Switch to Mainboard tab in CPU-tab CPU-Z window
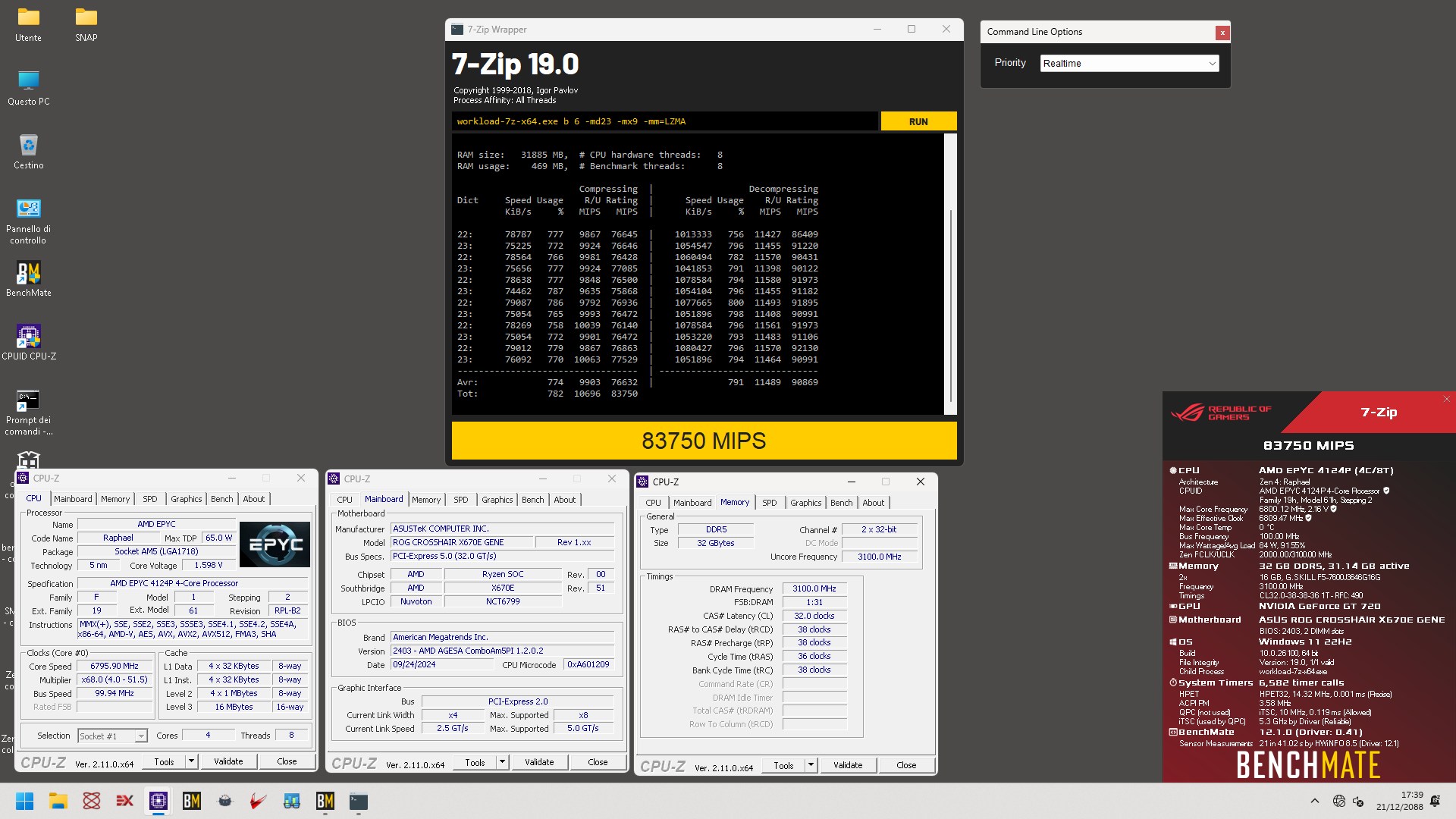Screen dimensions: 1456x819 pyautogui.click(x=73, y=499)
